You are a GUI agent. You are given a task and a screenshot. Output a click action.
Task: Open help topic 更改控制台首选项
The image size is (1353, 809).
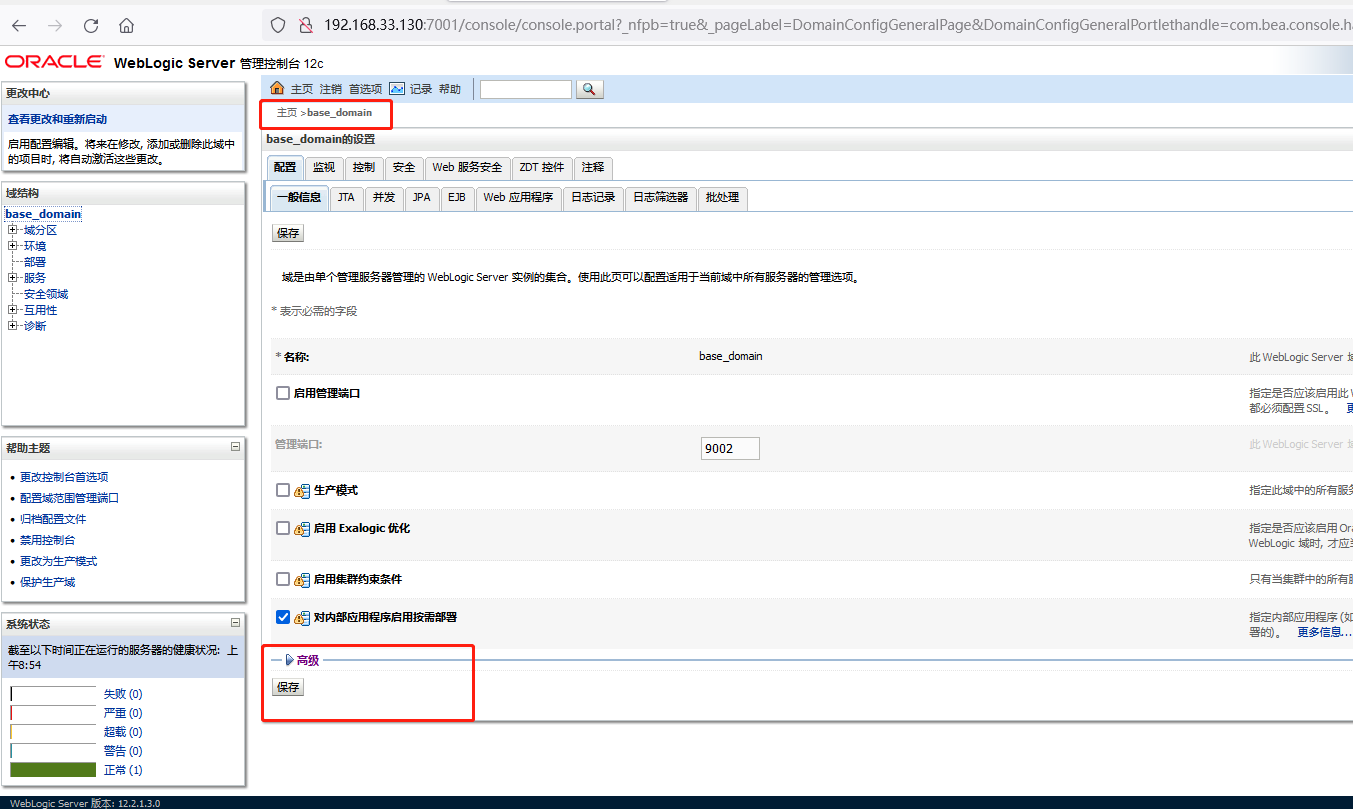coord(64,477)
